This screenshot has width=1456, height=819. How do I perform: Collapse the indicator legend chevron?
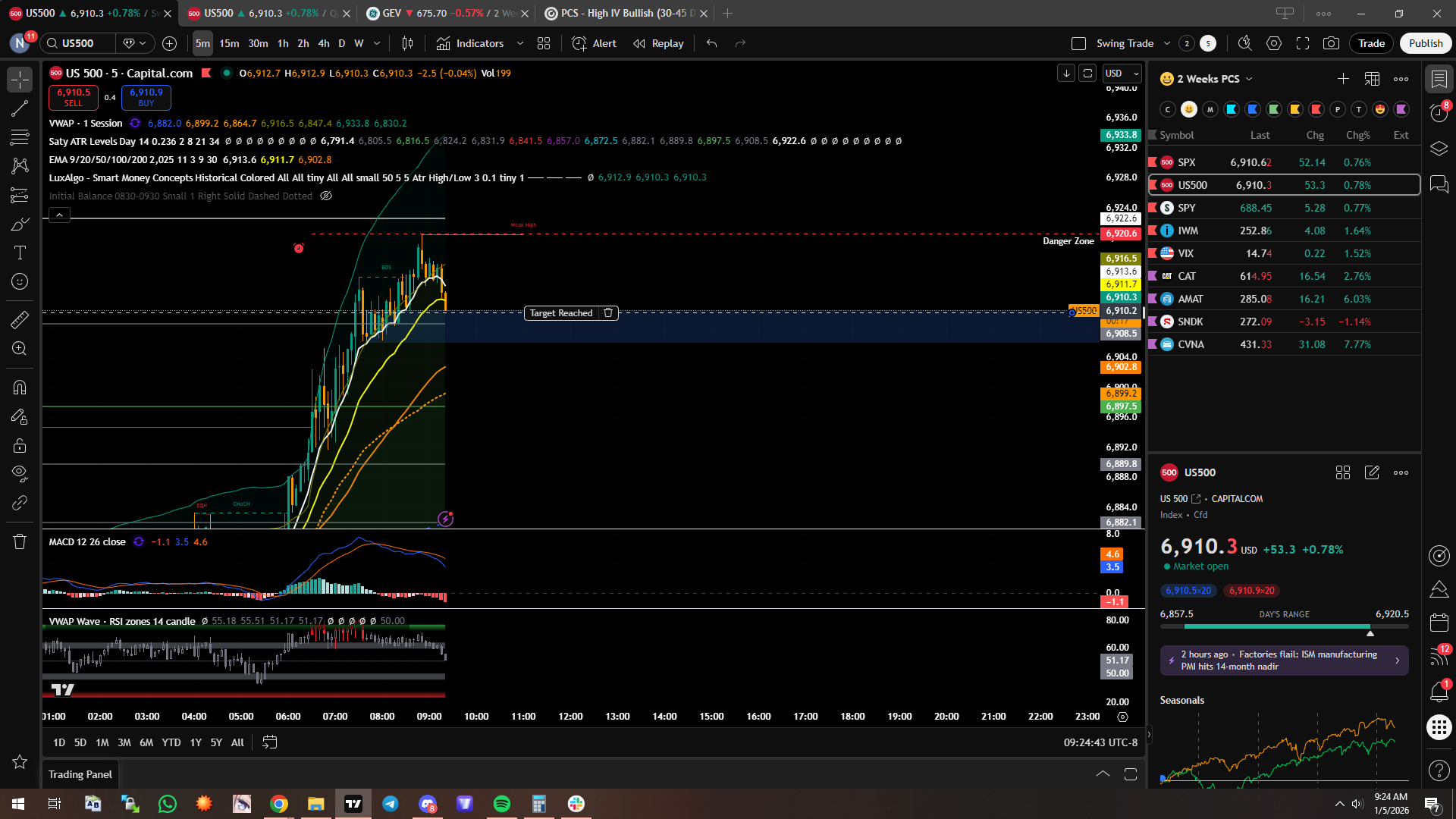point(59,215)
